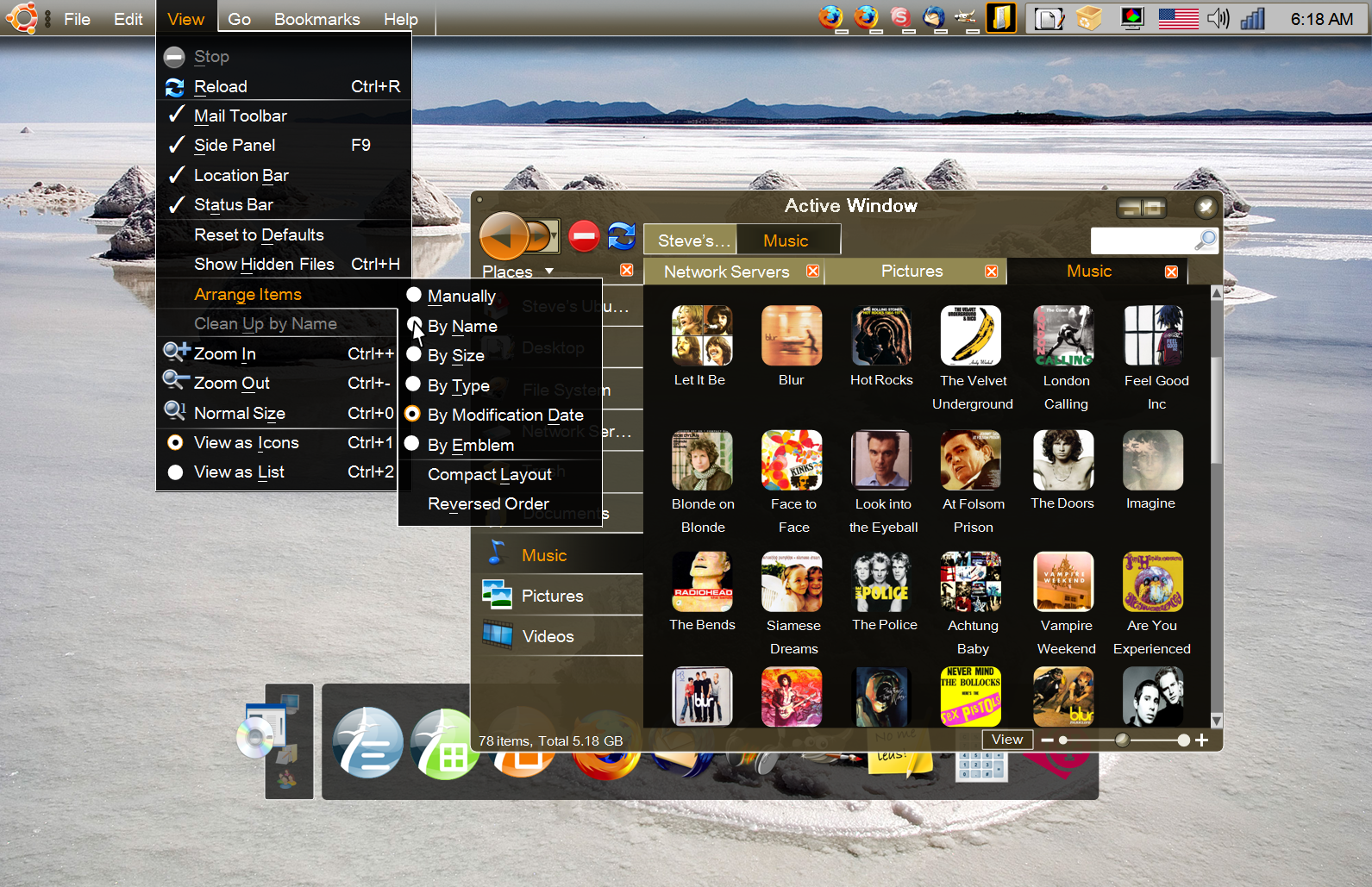
Task: Select the Manually arrange option
Action: 500,296
